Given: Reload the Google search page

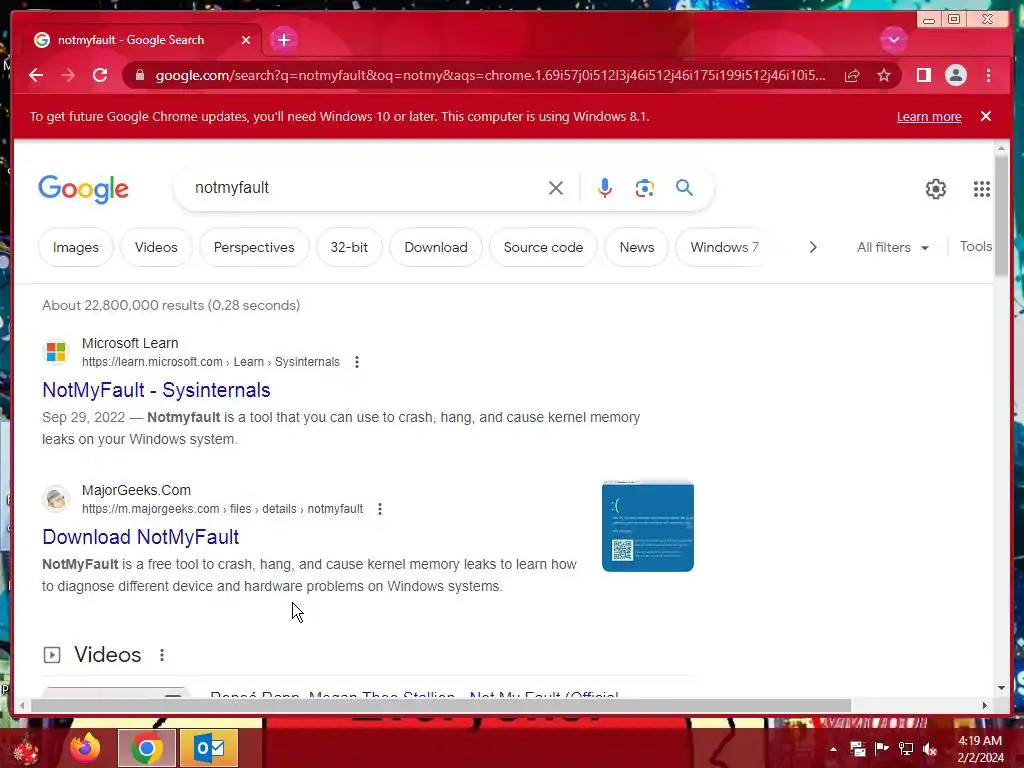Looking at the screenshot, I should click(x=100, y=76).
